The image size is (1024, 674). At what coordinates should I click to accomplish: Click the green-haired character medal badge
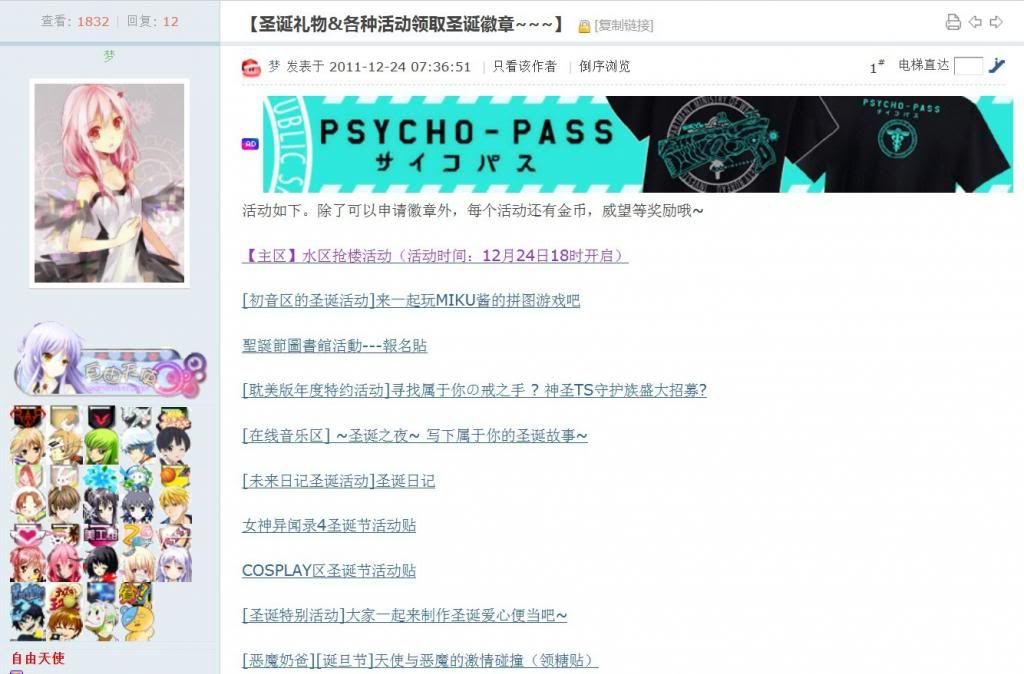(101, 446)
